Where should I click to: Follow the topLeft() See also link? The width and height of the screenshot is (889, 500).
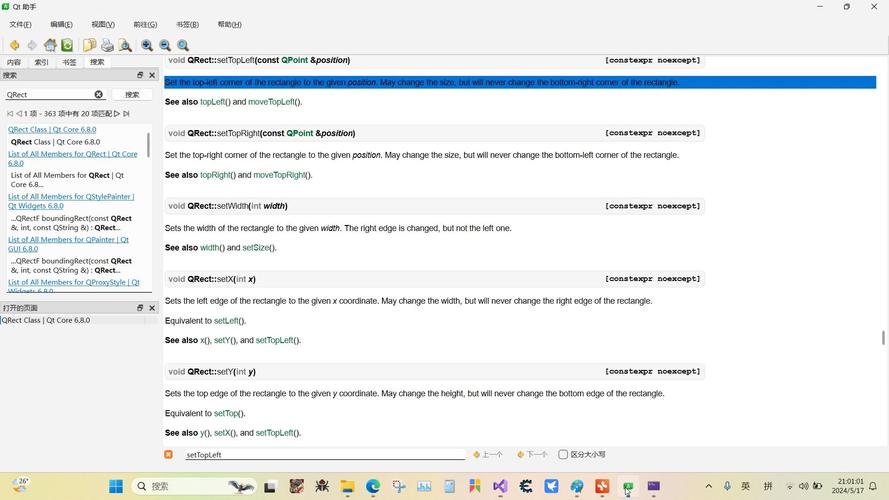click(x=215, y=102)
